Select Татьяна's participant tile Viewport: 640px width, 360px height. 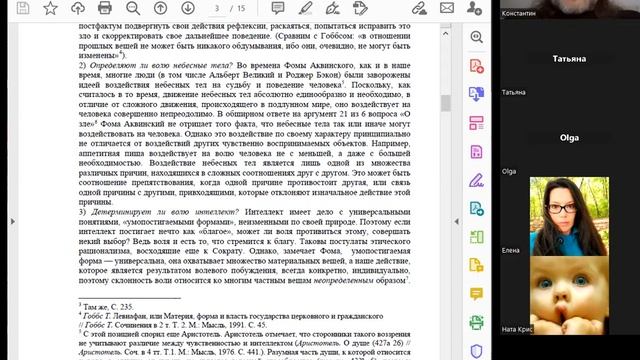point(569,59)
